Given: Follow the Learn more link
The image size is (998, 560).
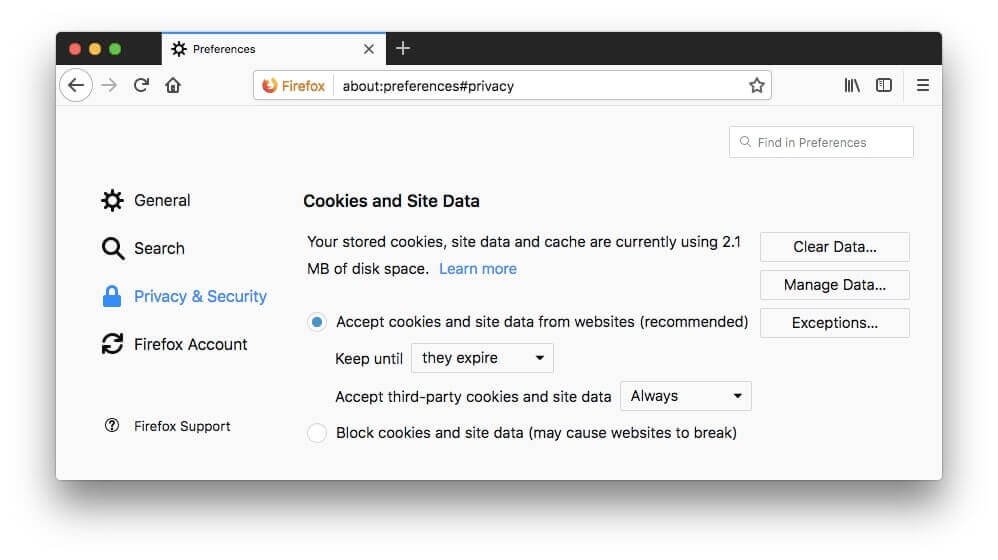Looking at the screenshot, I should point(478,269).
